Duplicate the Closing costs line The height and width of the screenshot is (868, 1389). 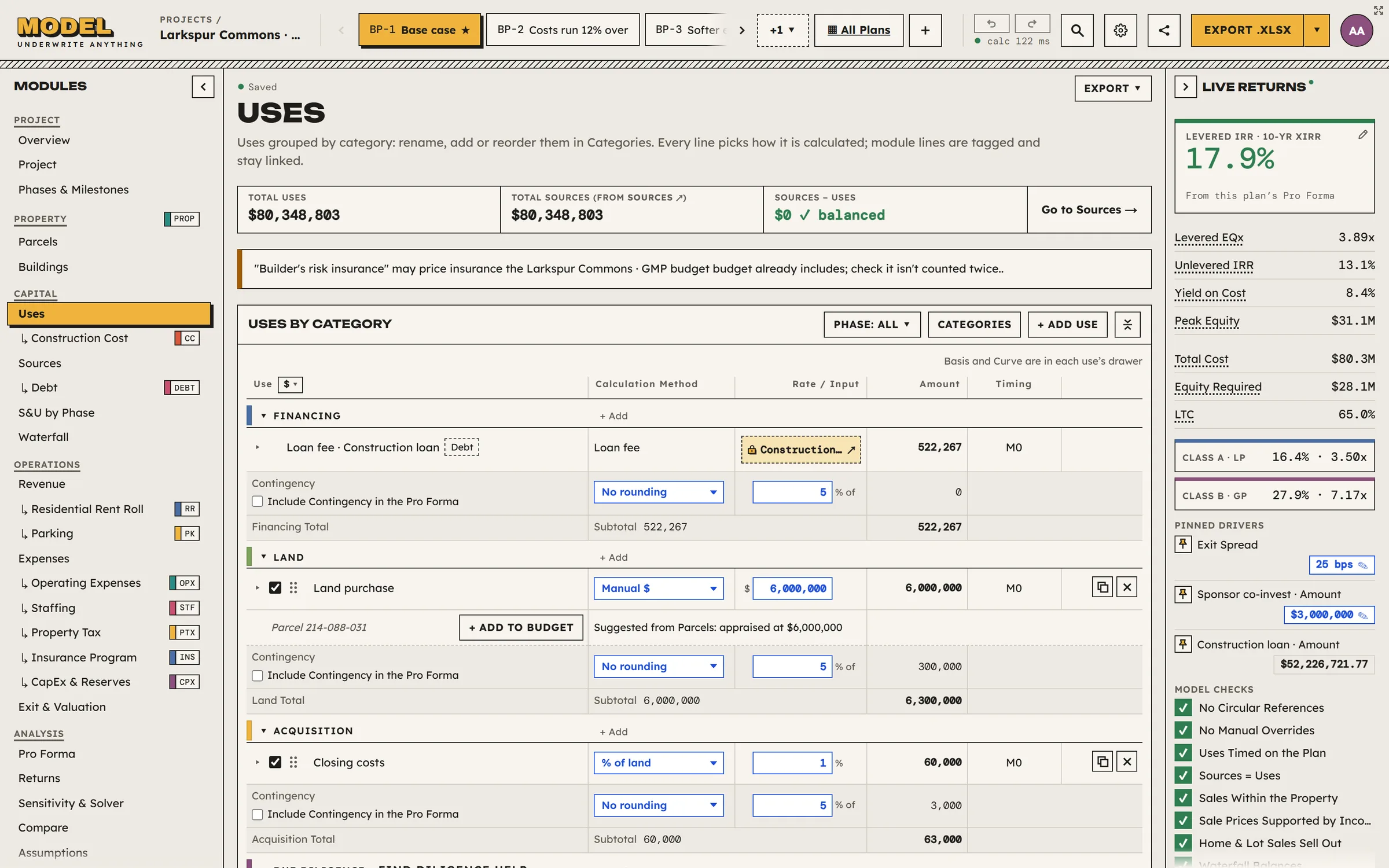coord(1103,762)
